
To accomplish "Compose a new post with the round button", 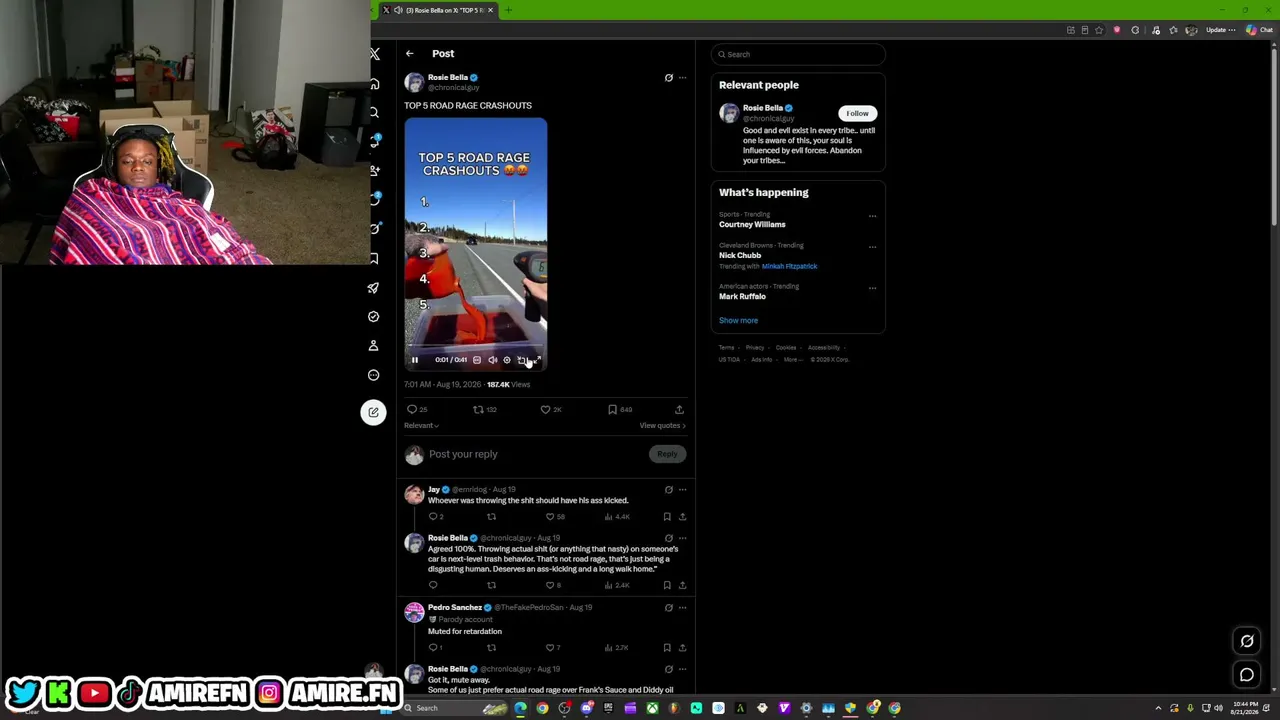I will [373, 412].
